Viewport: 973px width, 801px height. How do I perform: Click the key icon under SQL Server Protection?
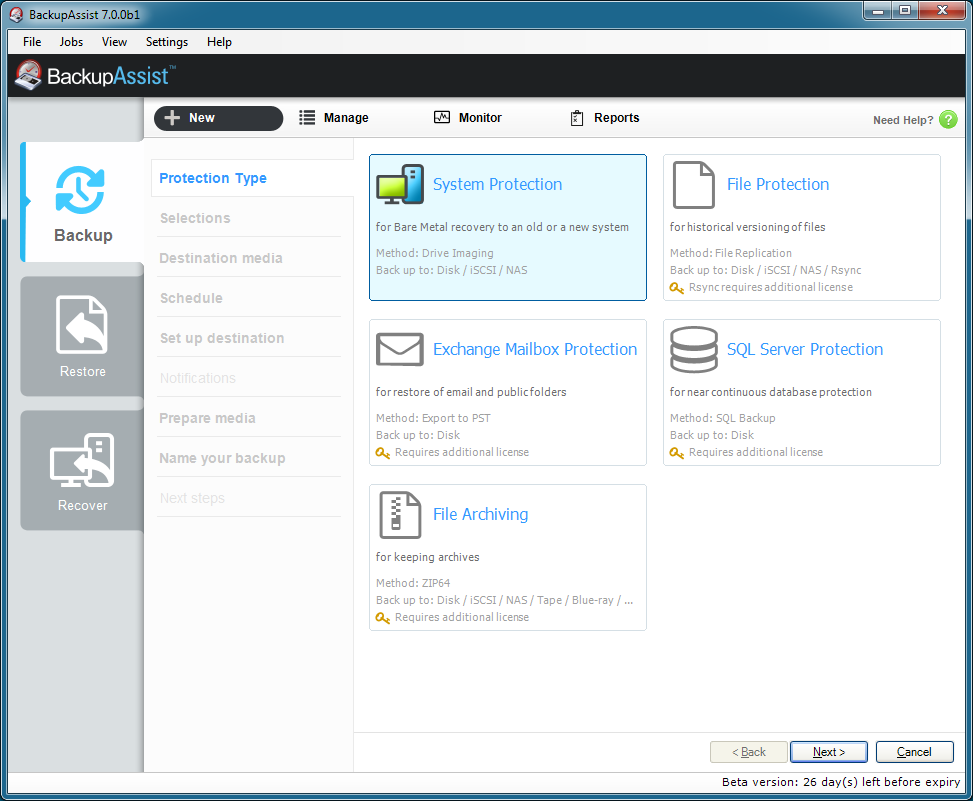click(x=677, y=453)
